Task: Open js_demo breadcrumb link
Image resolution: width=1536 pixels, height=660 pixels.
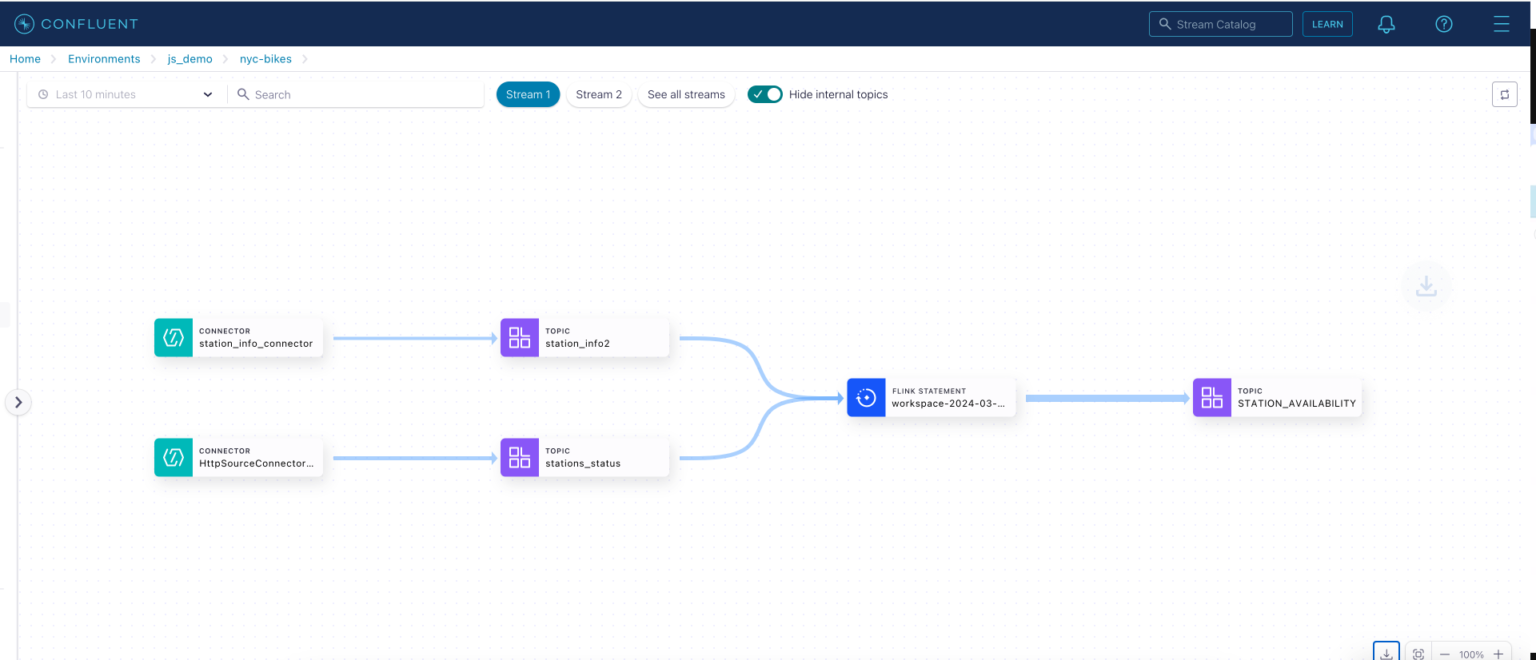Action: click(190, 59)
